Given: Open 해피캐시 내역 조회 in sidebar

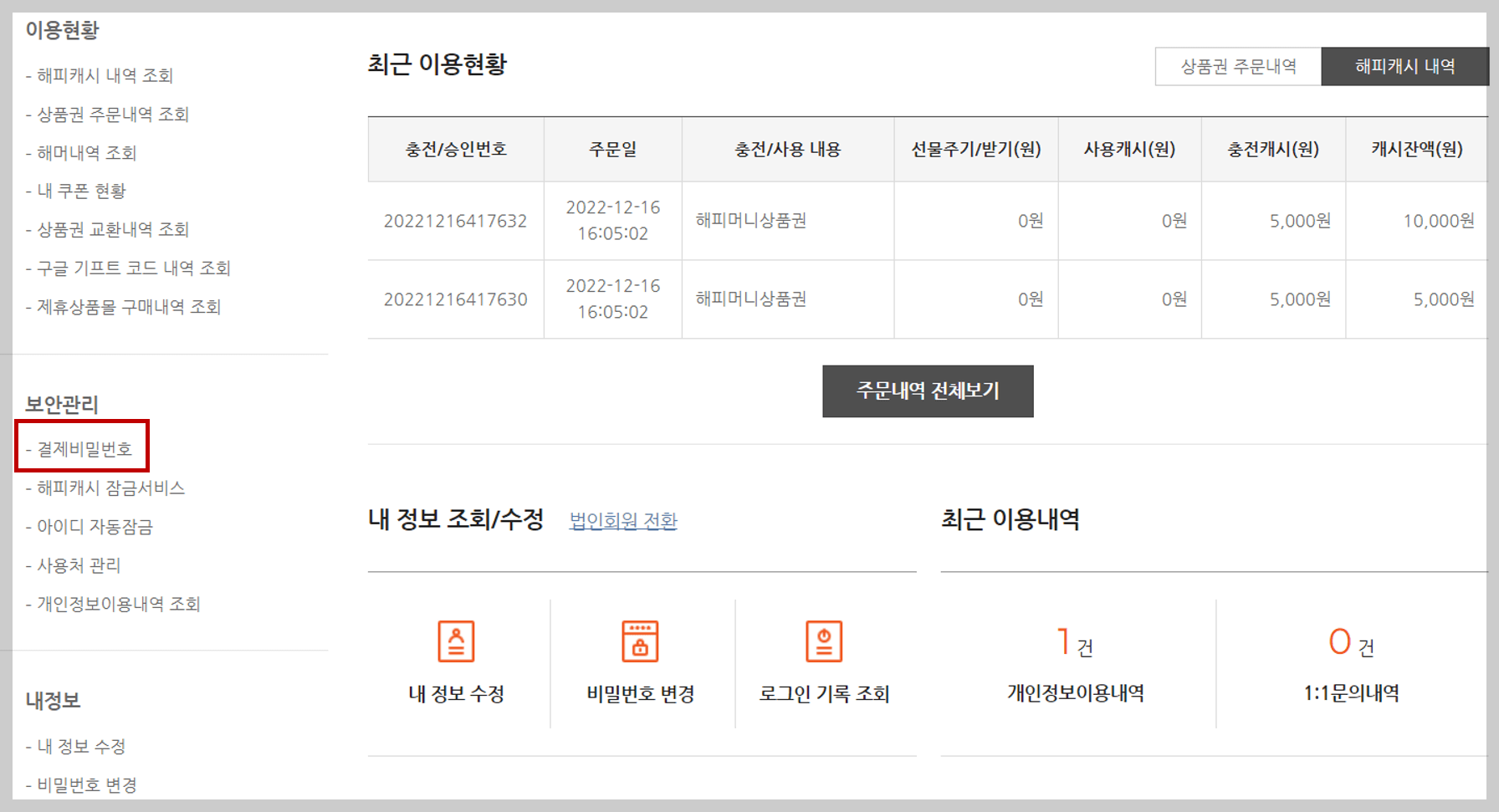Looking at the screenshot, I should pyautogui.click(x=105, y=74).
